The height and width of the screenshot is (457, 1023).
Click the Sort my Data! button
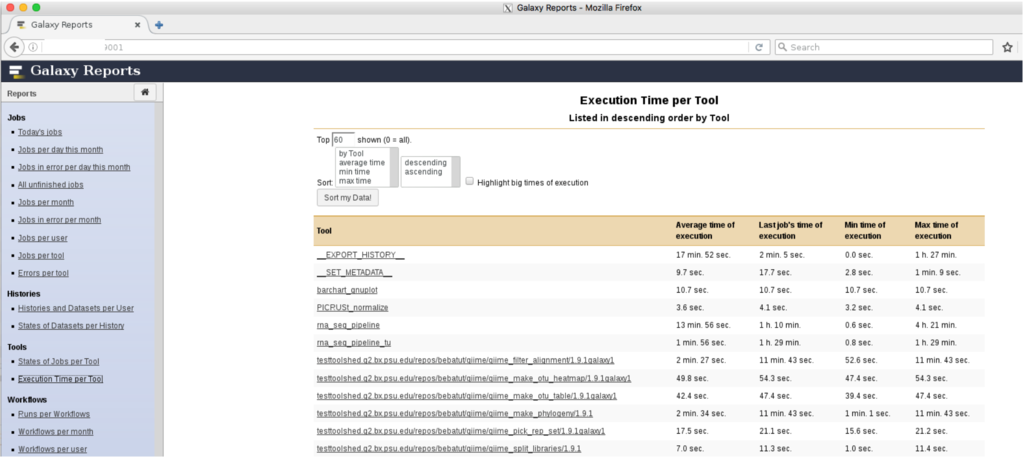(347, 198)
